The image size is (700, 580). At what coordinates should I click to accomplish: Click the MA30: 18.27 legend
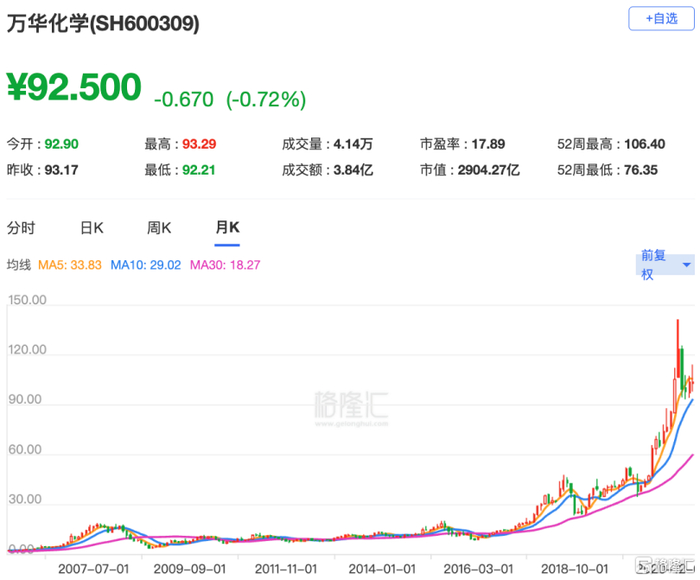pyautogui.click(x=225, y=265)
